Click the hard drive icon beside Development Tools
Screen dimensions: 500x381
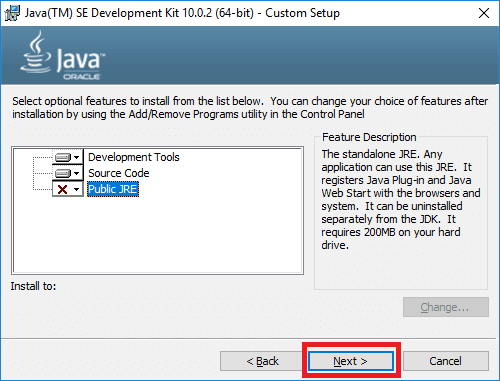63,157
